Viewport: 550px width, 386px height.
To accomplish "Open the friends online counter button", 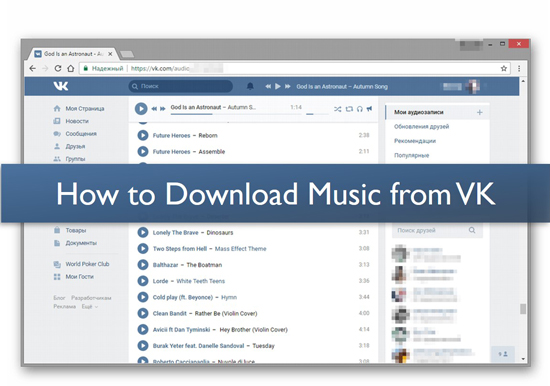I will point(503,354).
